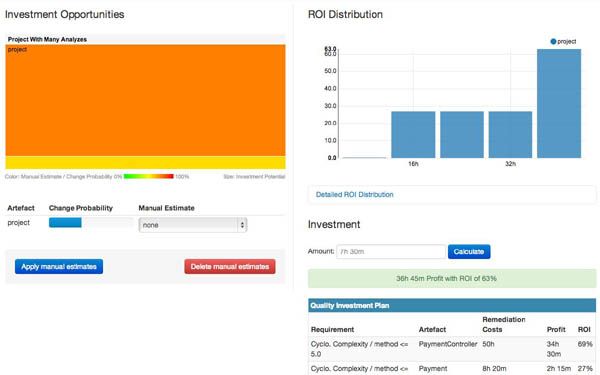
Task: Open Detailed ROI Distribution link
Action: 355,194
